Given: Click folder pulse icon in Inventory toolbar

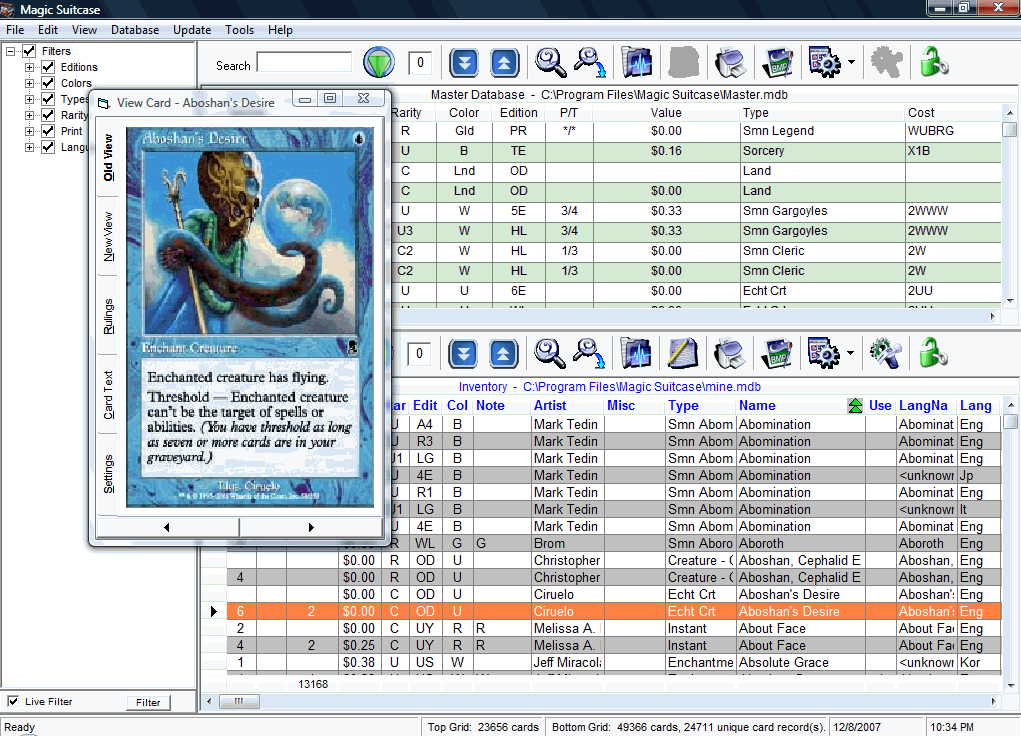Looking at the screenshot, I should click(636, 353).
